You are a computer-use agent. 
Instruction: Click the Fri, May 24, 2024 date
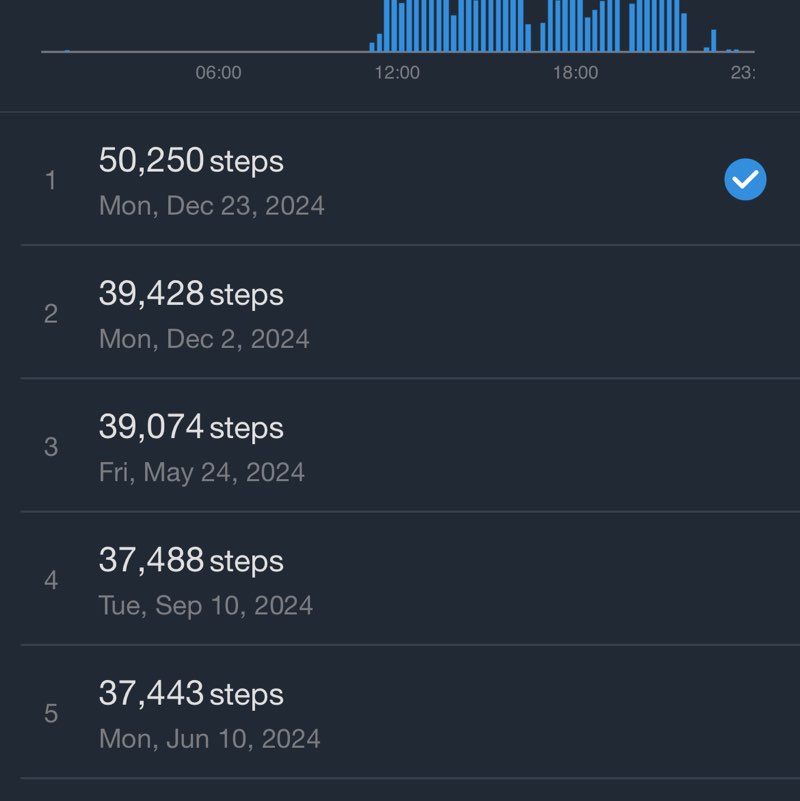coord(201,472)
